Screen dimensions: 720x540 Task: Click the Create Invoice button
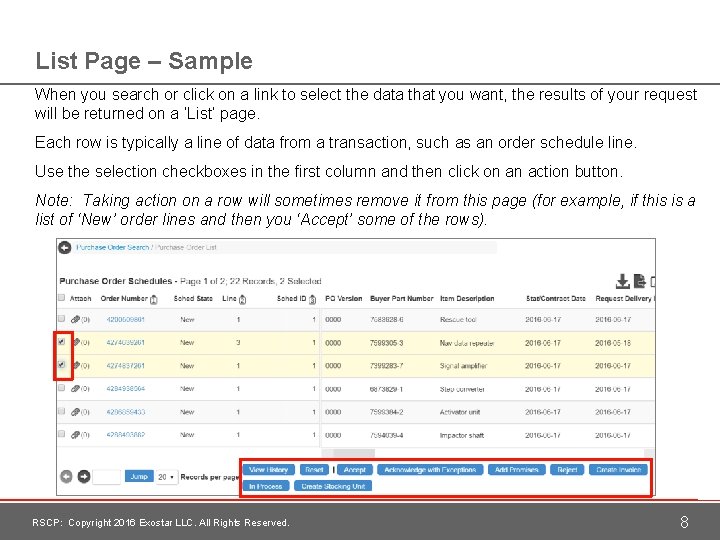point(619,470)
